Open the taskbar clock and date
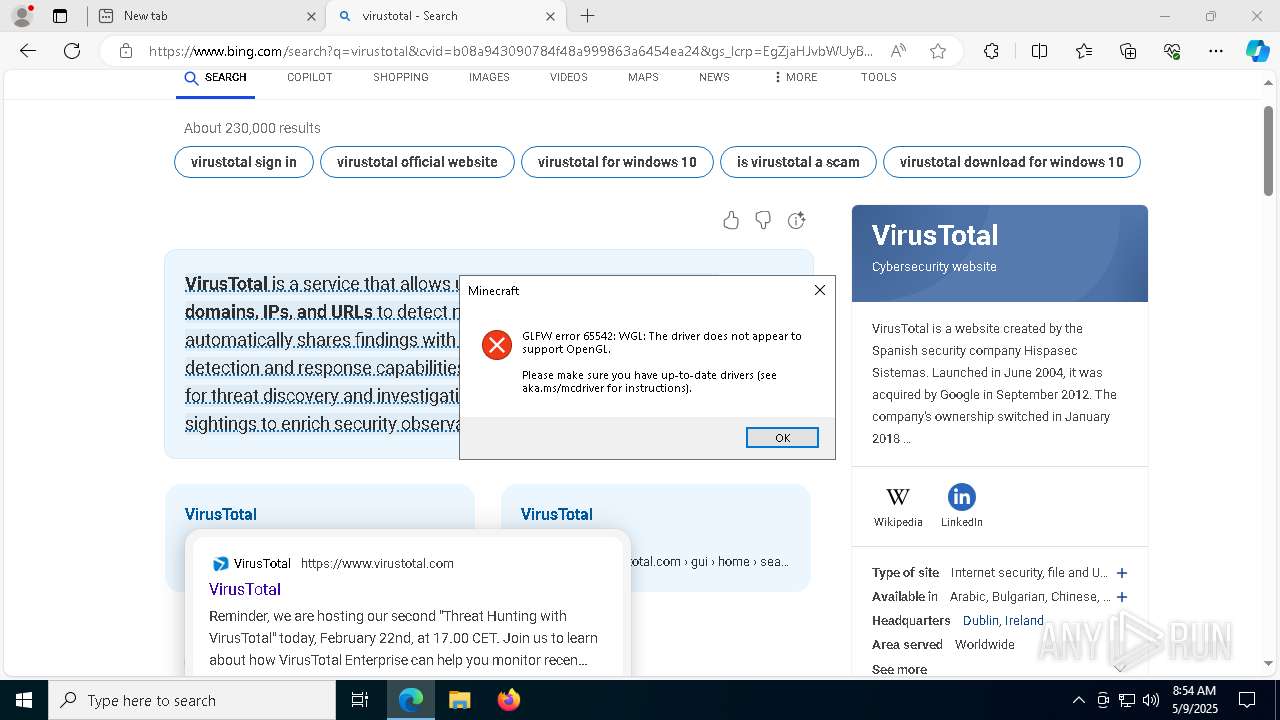 (1193, 700)
